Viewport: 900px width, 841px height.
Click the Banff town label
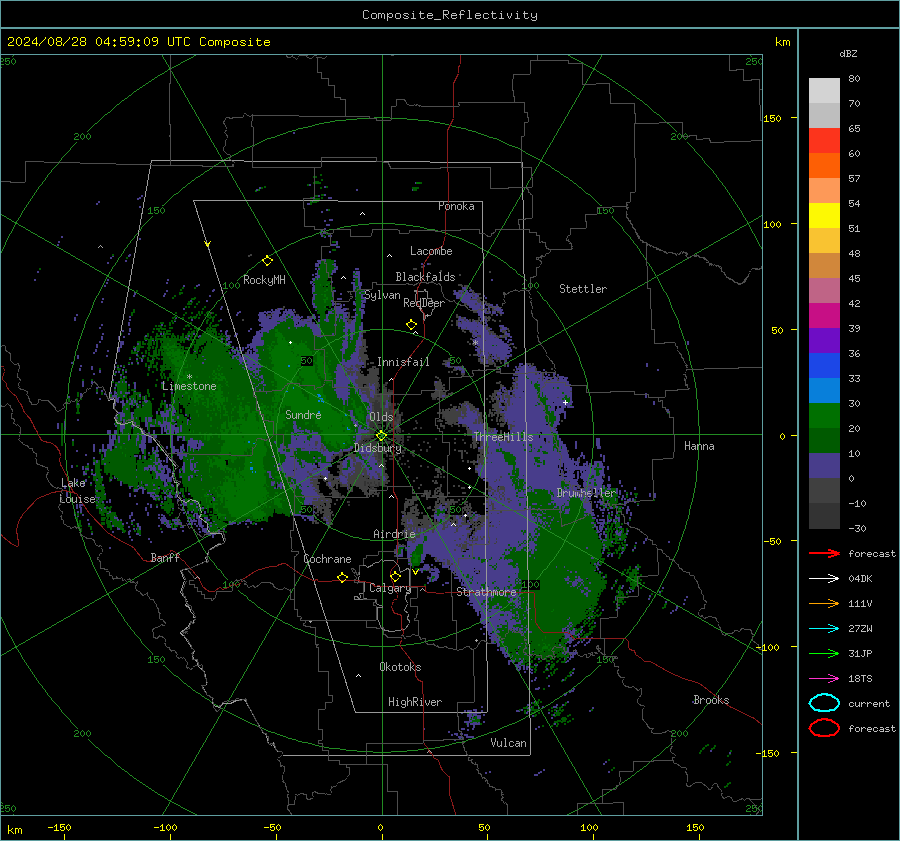165,557
